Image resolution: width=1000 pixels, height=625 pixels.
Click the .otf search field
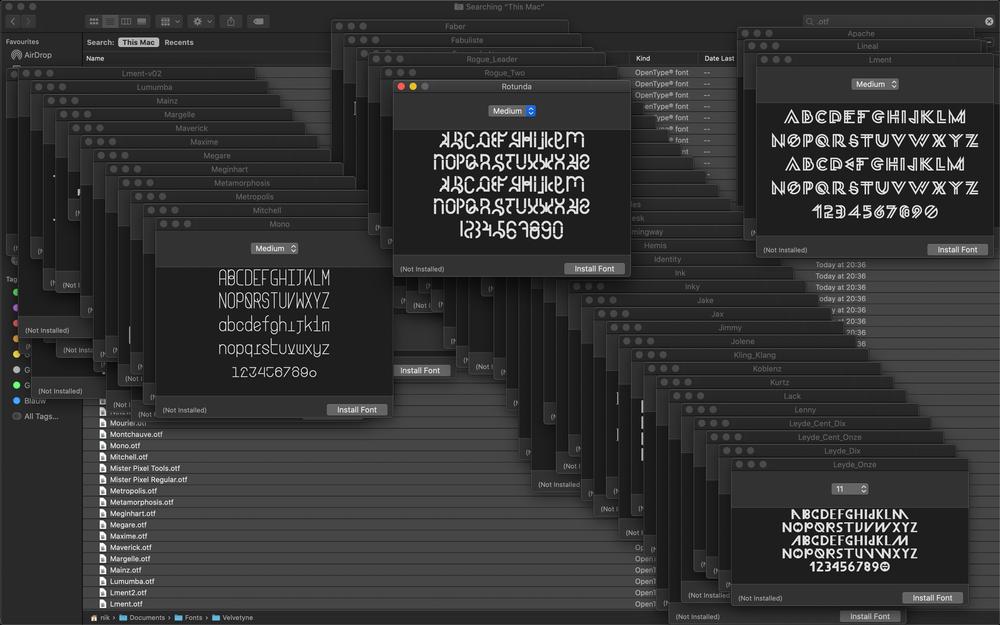[899, 22]
